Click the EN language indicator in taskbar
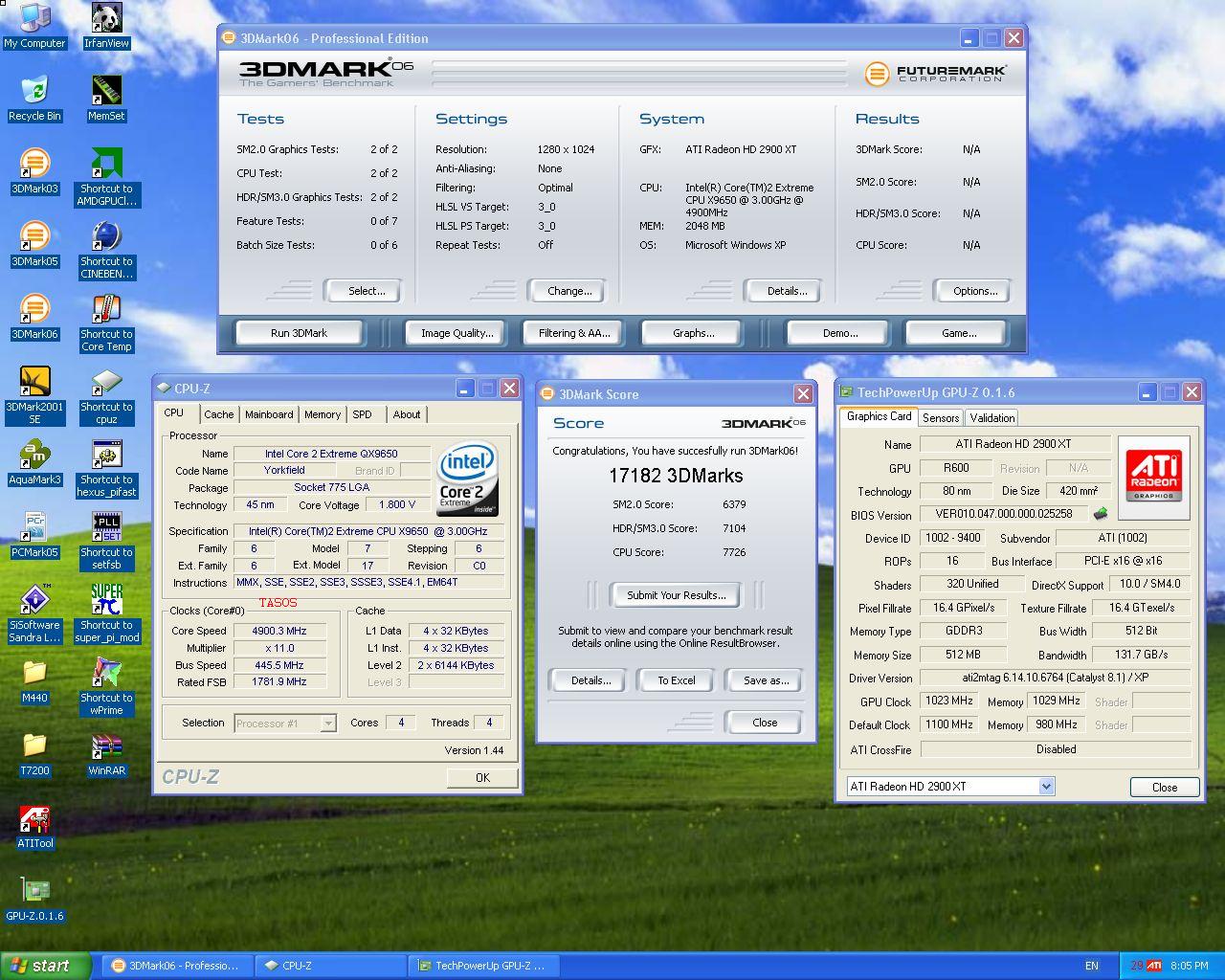 pos(1091,966)
